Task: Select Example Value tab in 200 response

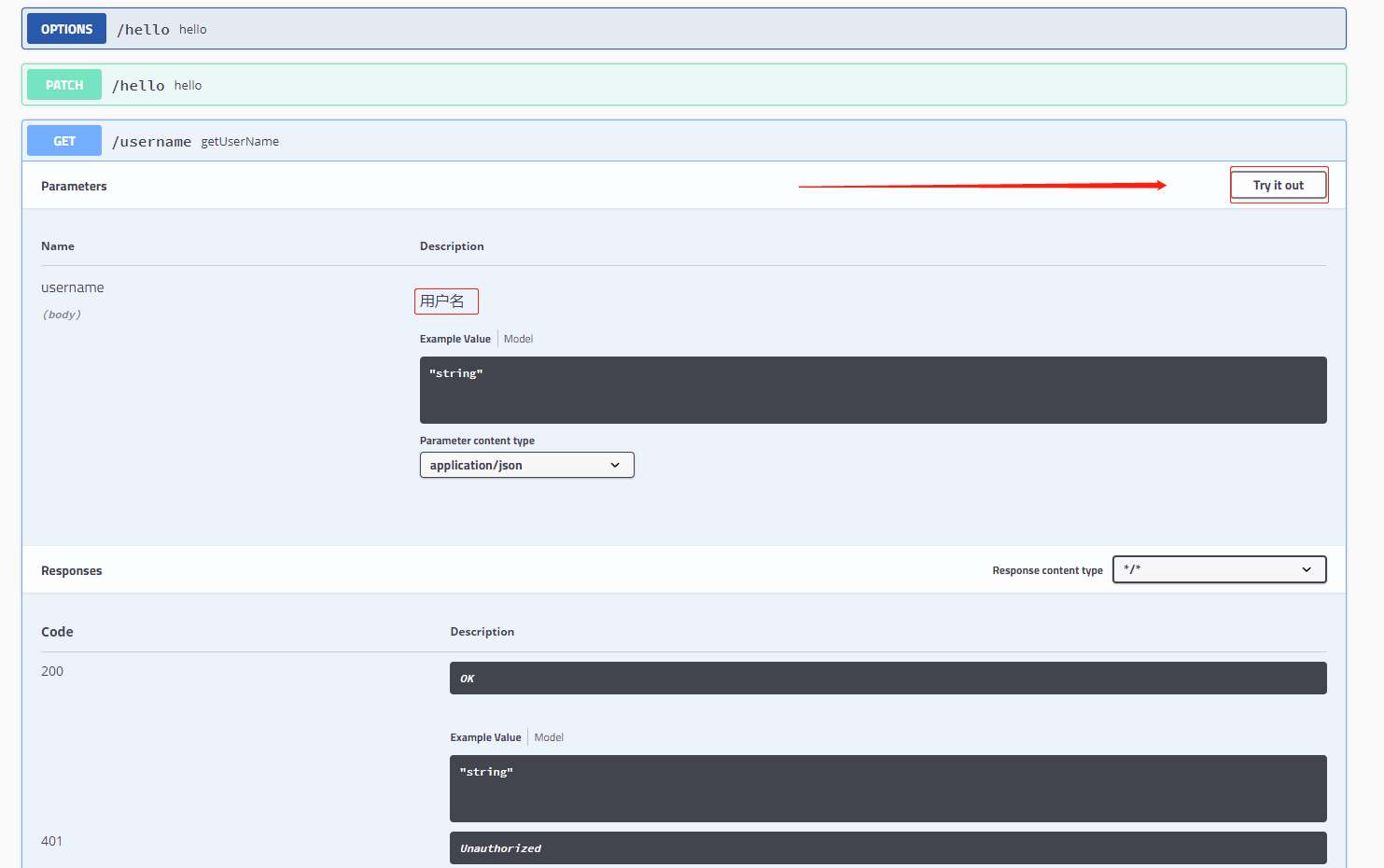Action: (485, 737)
